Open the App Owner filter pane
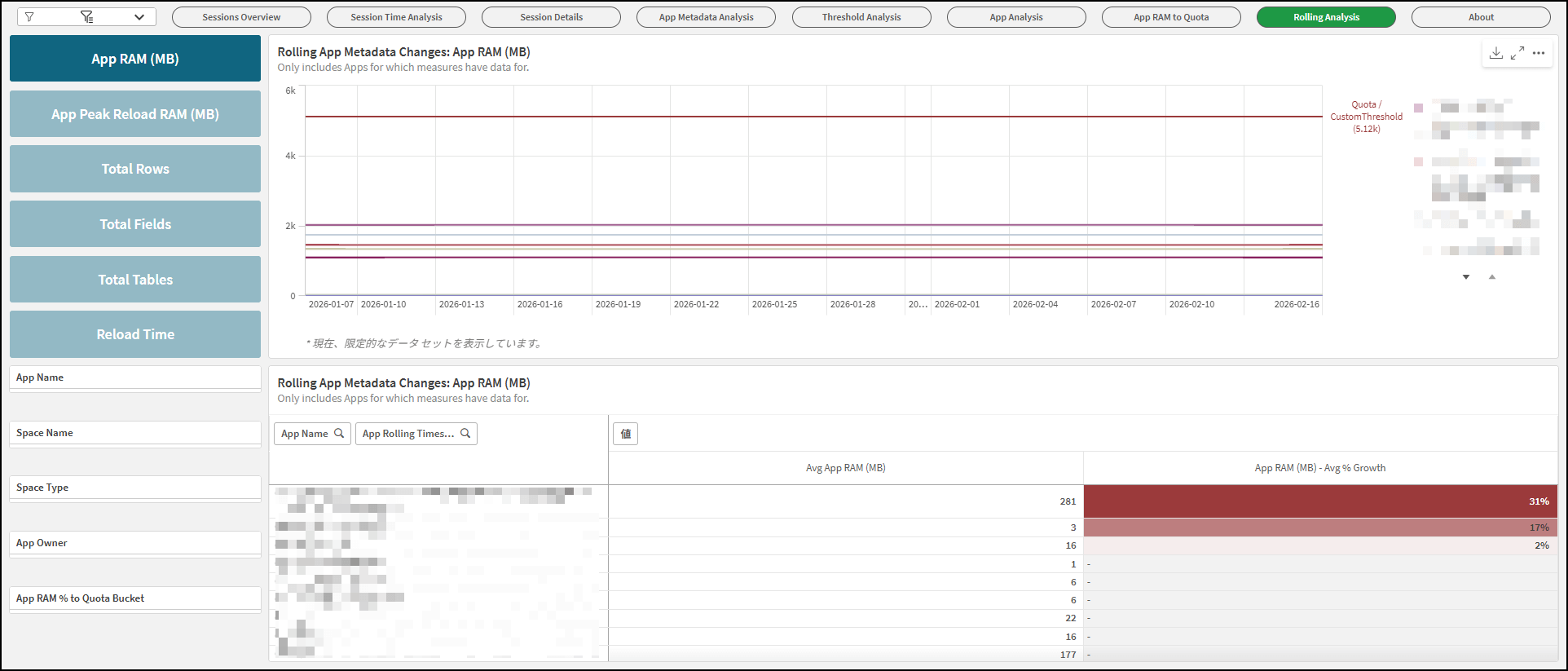1568x671 pixels. point(135,543)
